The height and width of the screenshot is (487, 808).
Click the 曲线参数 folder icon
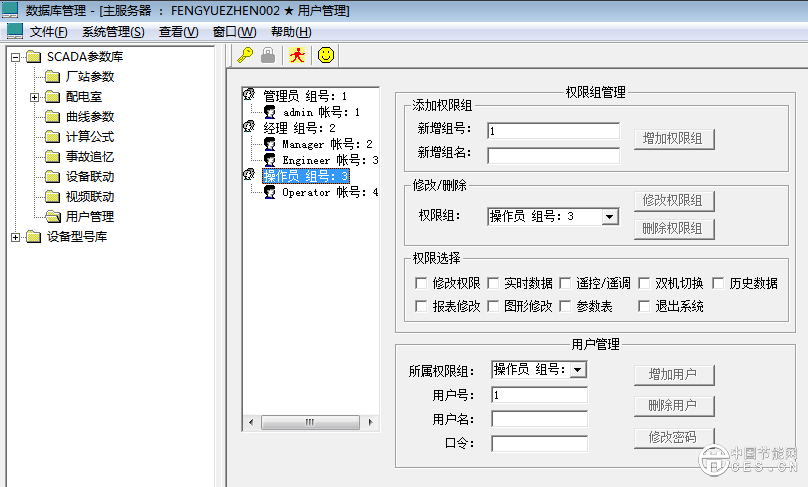53,117
